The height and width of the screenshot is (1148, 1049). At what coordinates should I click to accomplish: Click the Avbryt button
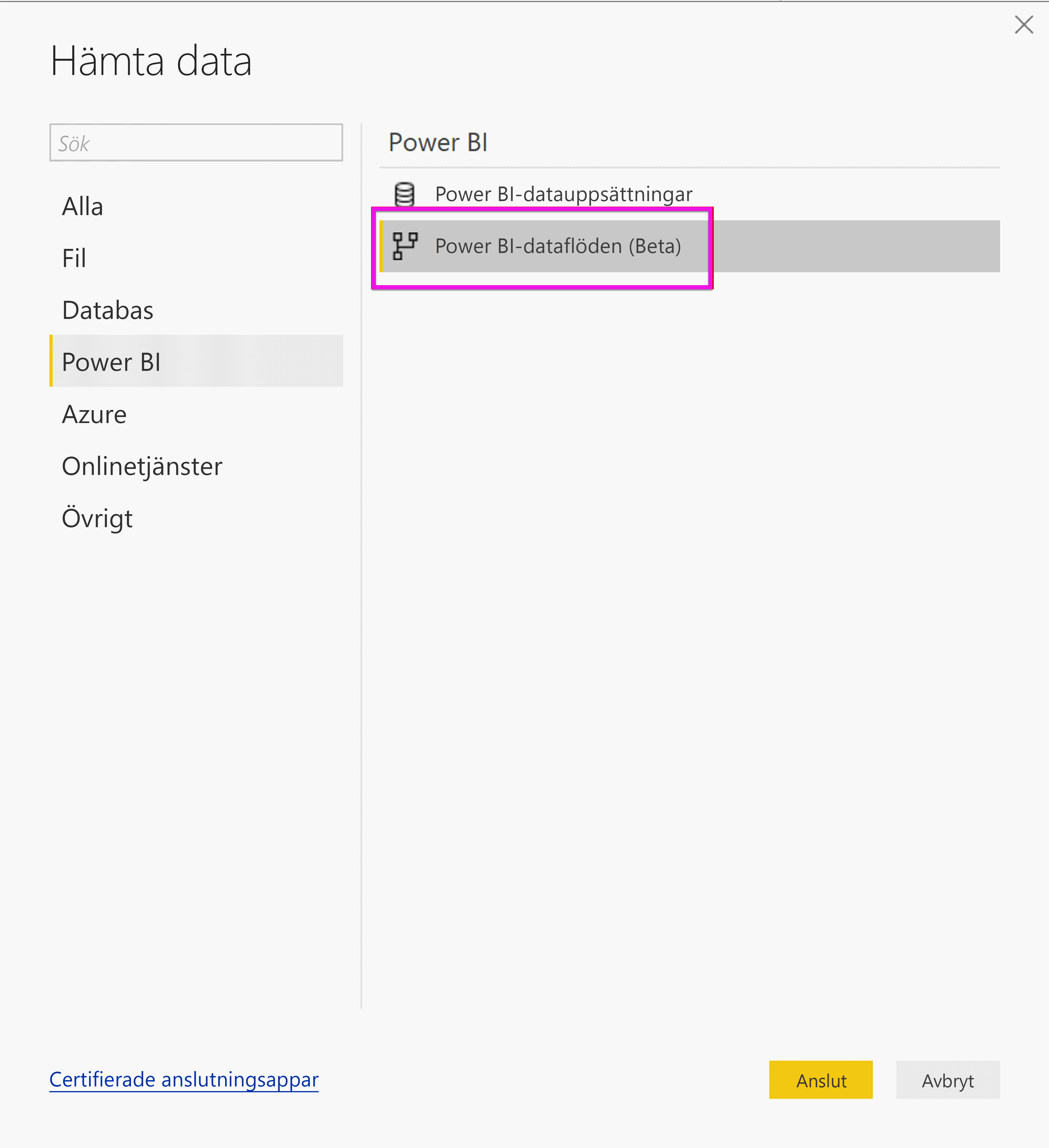pos(948,1080)
